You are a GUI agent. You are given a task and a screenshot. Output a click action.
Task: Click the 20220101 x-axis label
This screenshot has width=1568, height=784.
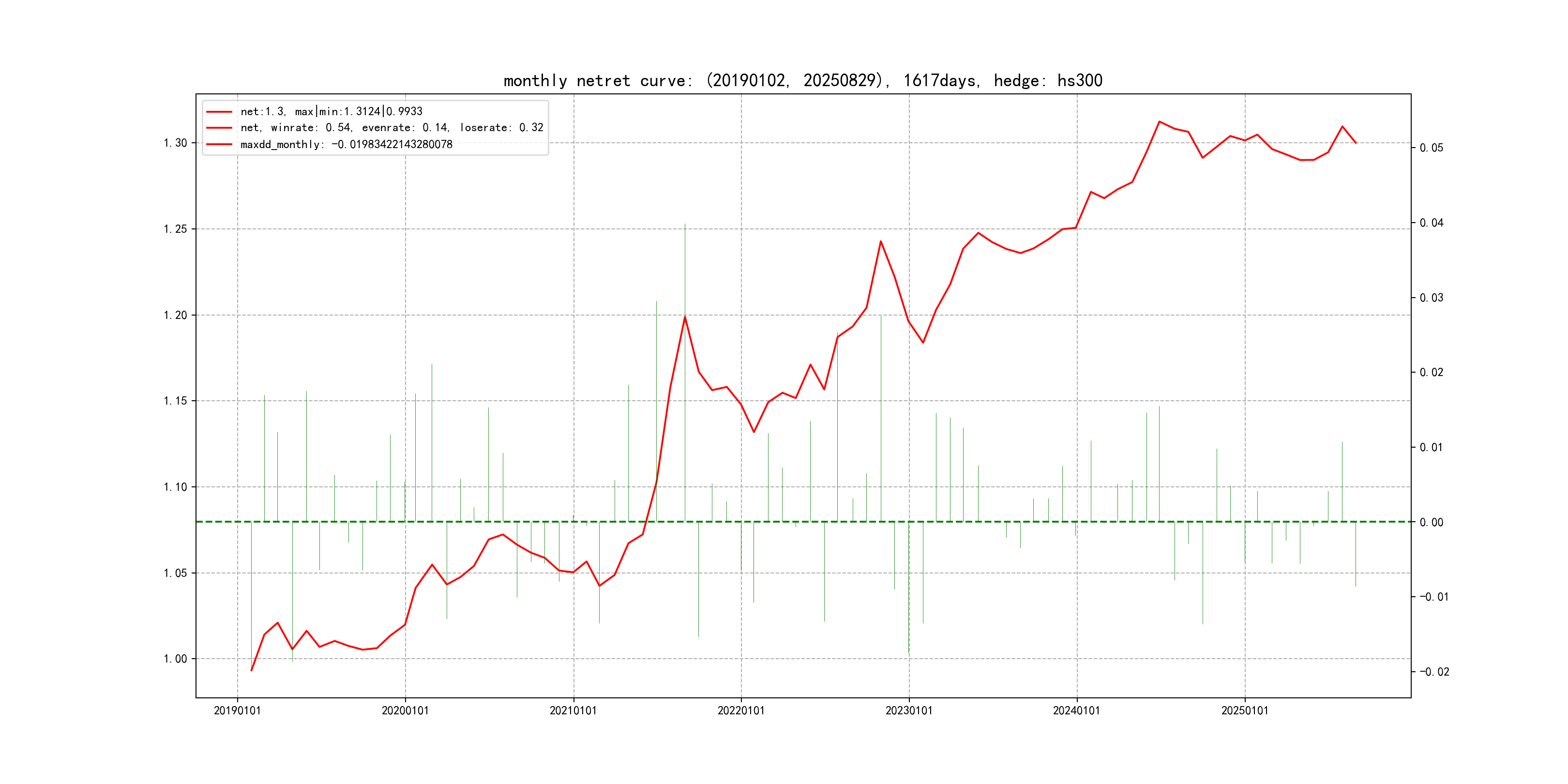(x=741, y=711)
